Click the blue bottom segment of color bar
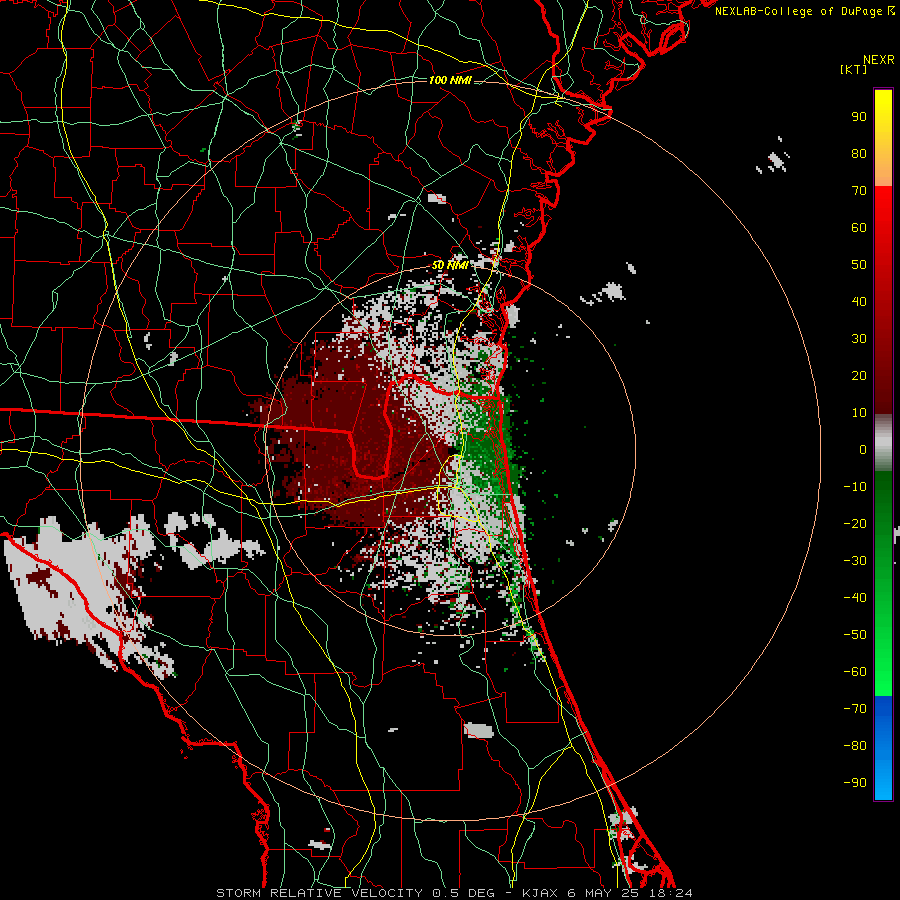This screenshot has height=900, width=900. [883, 748]
